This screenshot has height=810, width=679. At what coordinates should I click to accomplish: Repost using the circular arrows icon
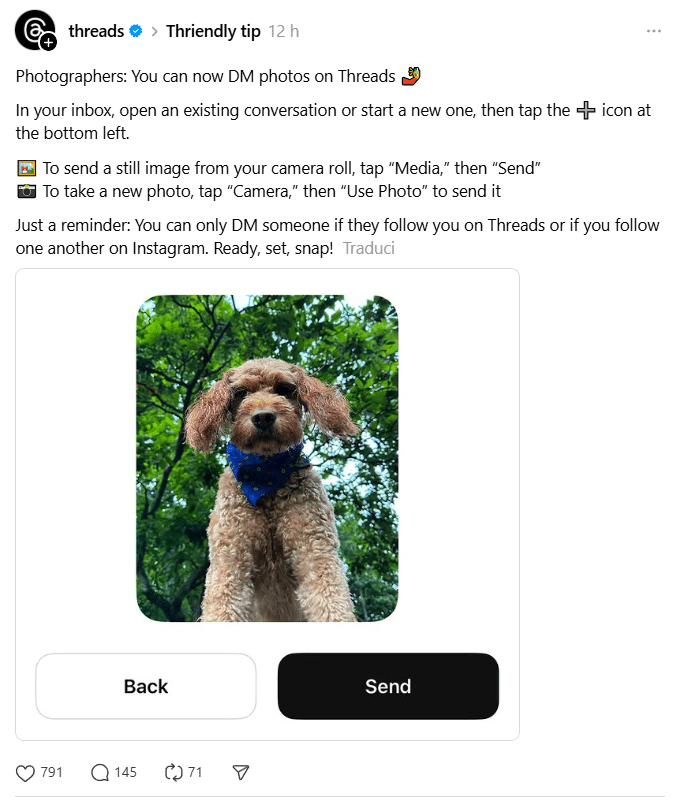(x=174, y=773)
